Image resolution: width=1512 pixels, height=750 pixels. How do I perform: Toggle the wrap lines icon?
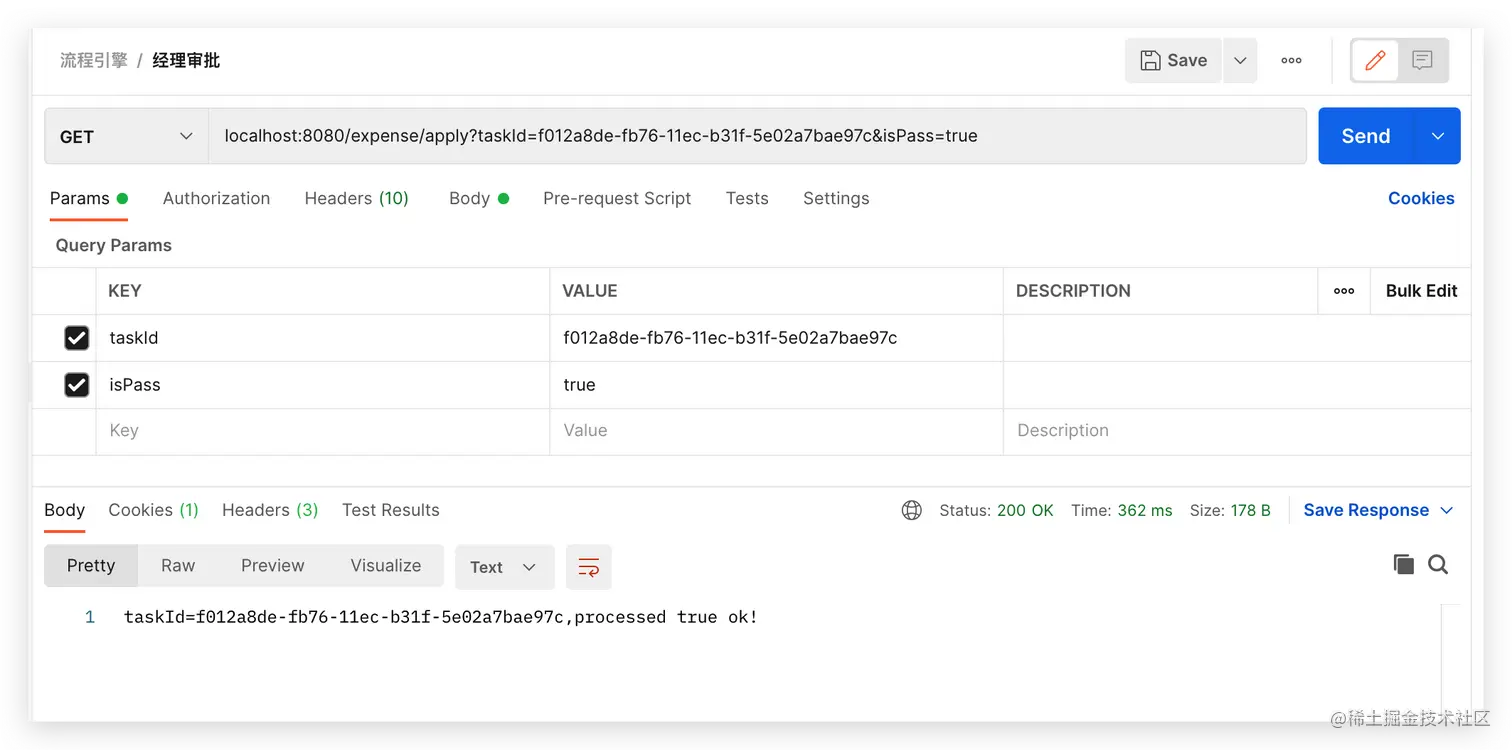589,567
